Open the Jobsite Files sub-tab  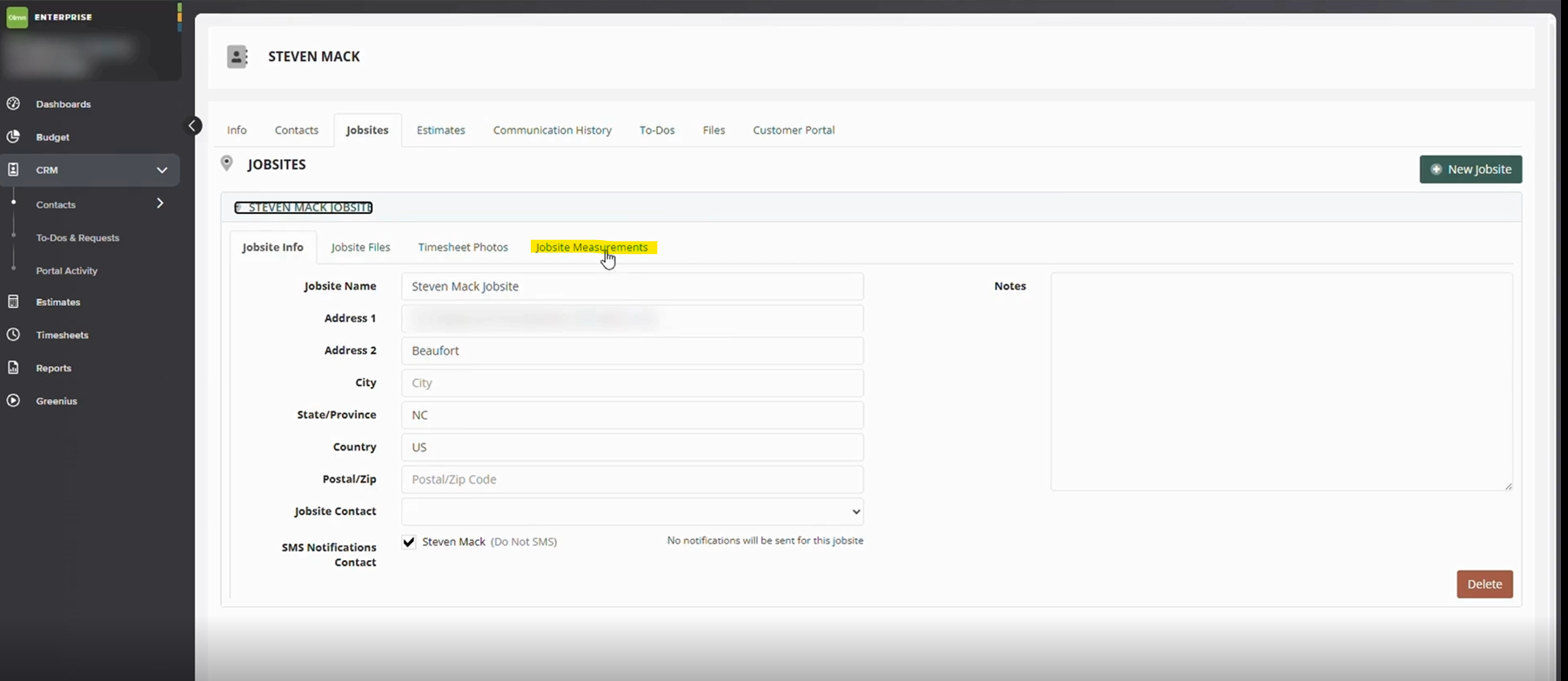[x=361, y=247]
